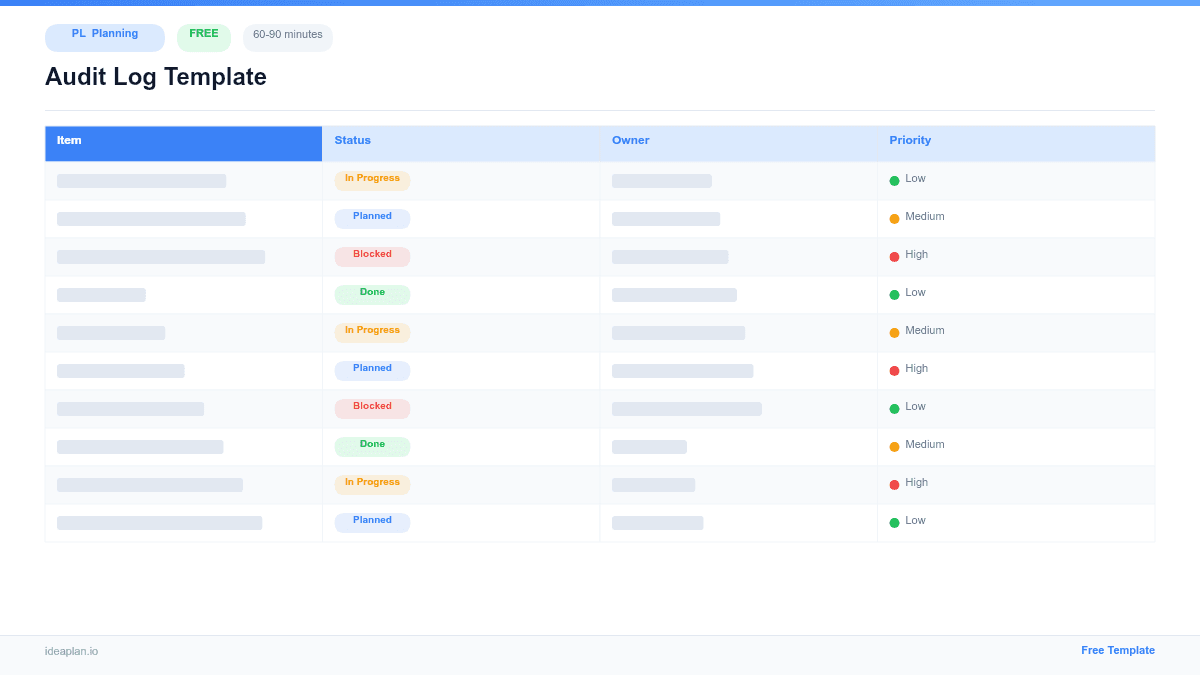Select the orange Medium priority dot in row two
The width and height of the screenshot is (1200, 675).
(894, 217)
